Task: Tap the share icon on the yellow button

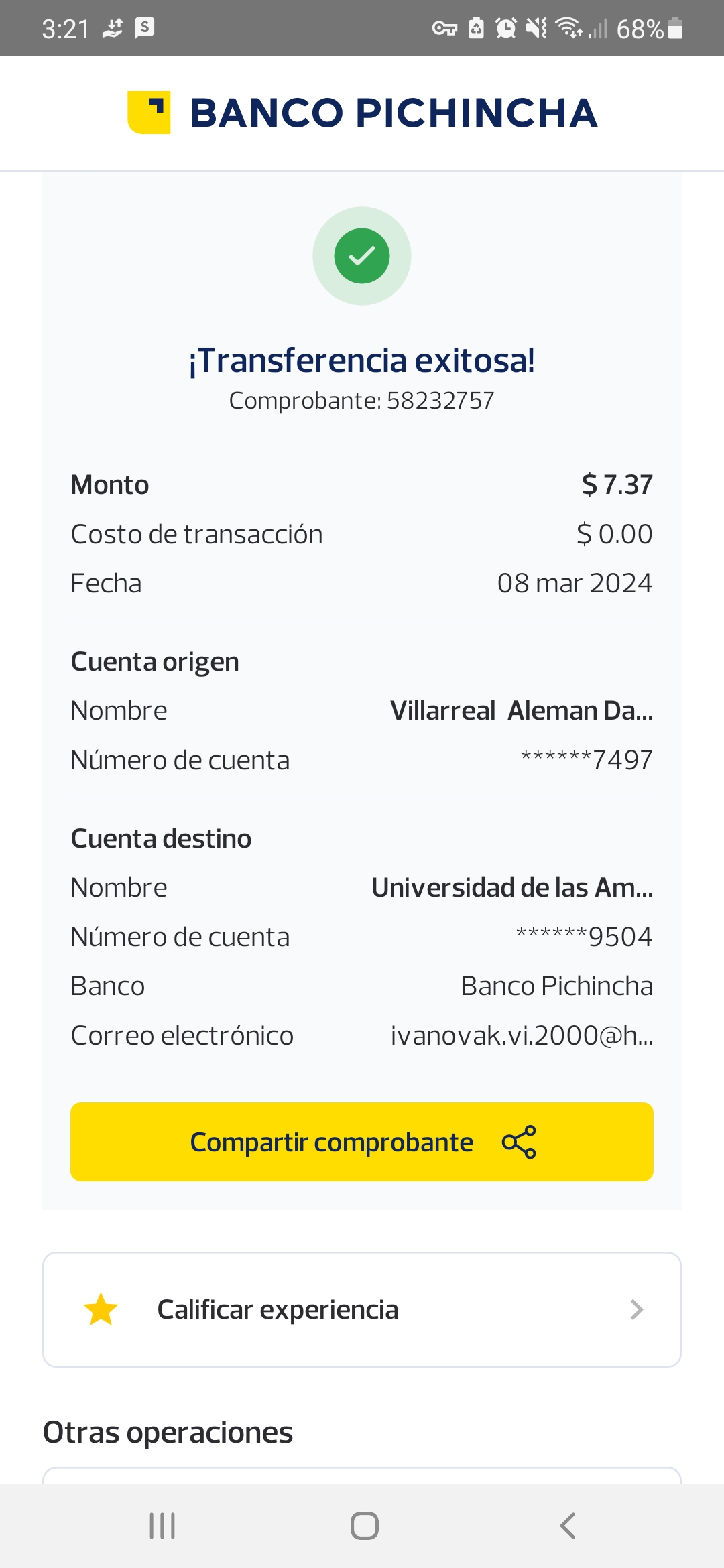Action: pyautogui.click(x=519, y=1142)
